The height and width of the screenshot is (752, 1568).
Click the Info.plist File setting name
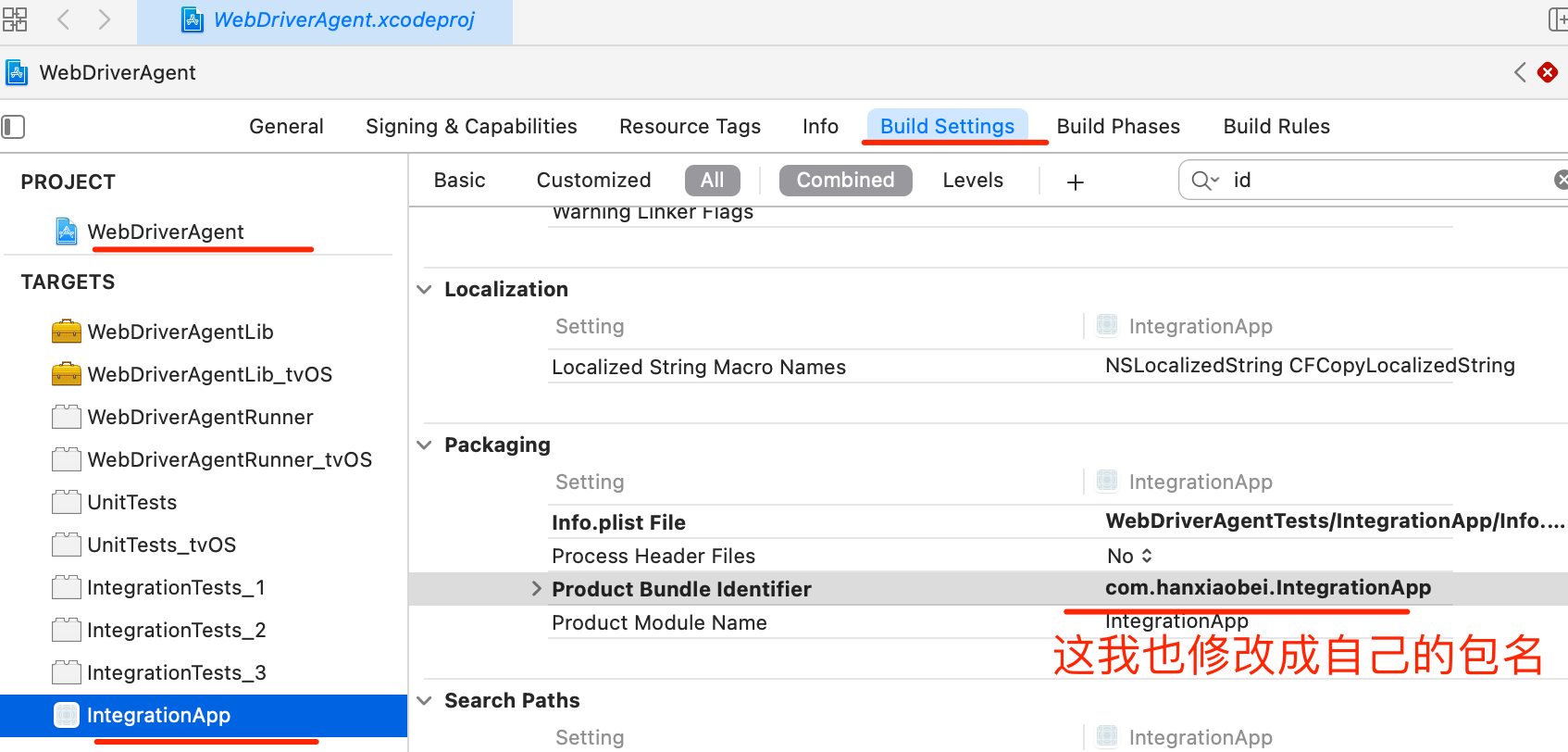pos(618,522)
